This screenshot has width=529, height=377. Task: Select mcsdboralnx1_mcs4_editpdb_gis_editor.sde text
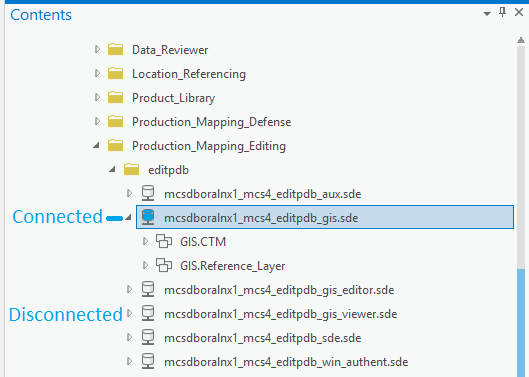coord(279,290)
